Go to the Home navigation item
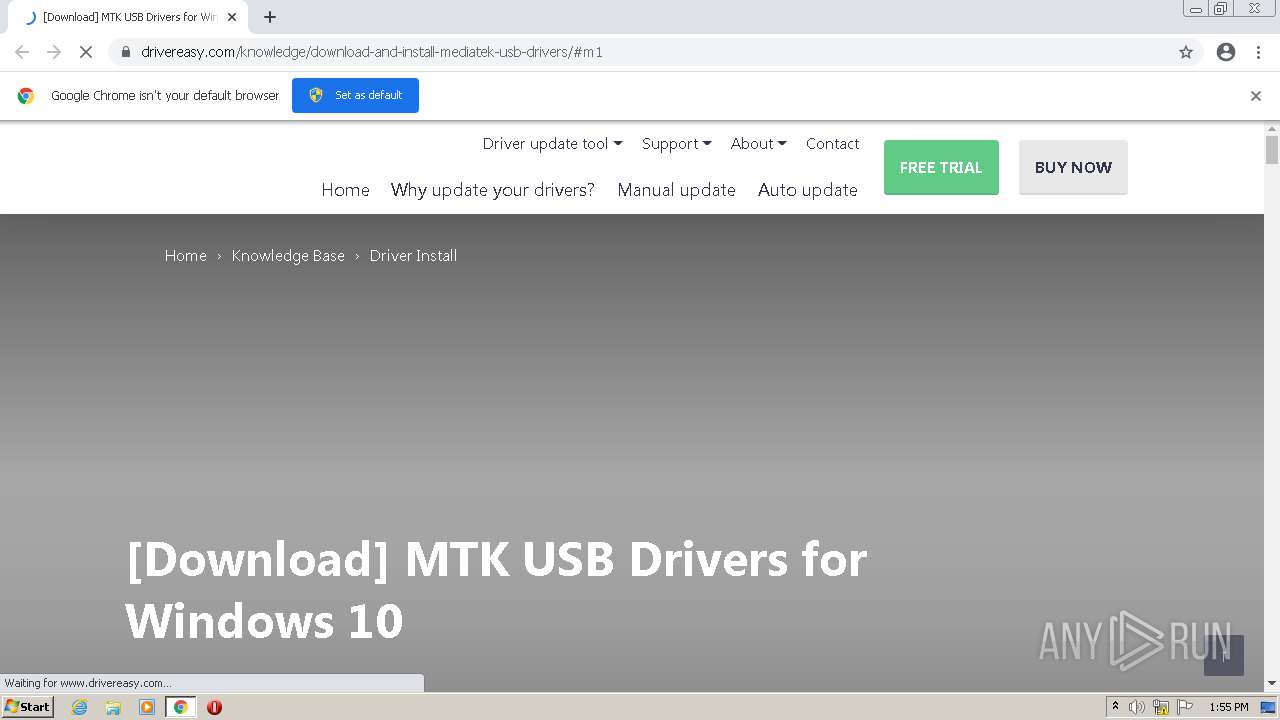The image size is (1280, 720). click(345, 190)
